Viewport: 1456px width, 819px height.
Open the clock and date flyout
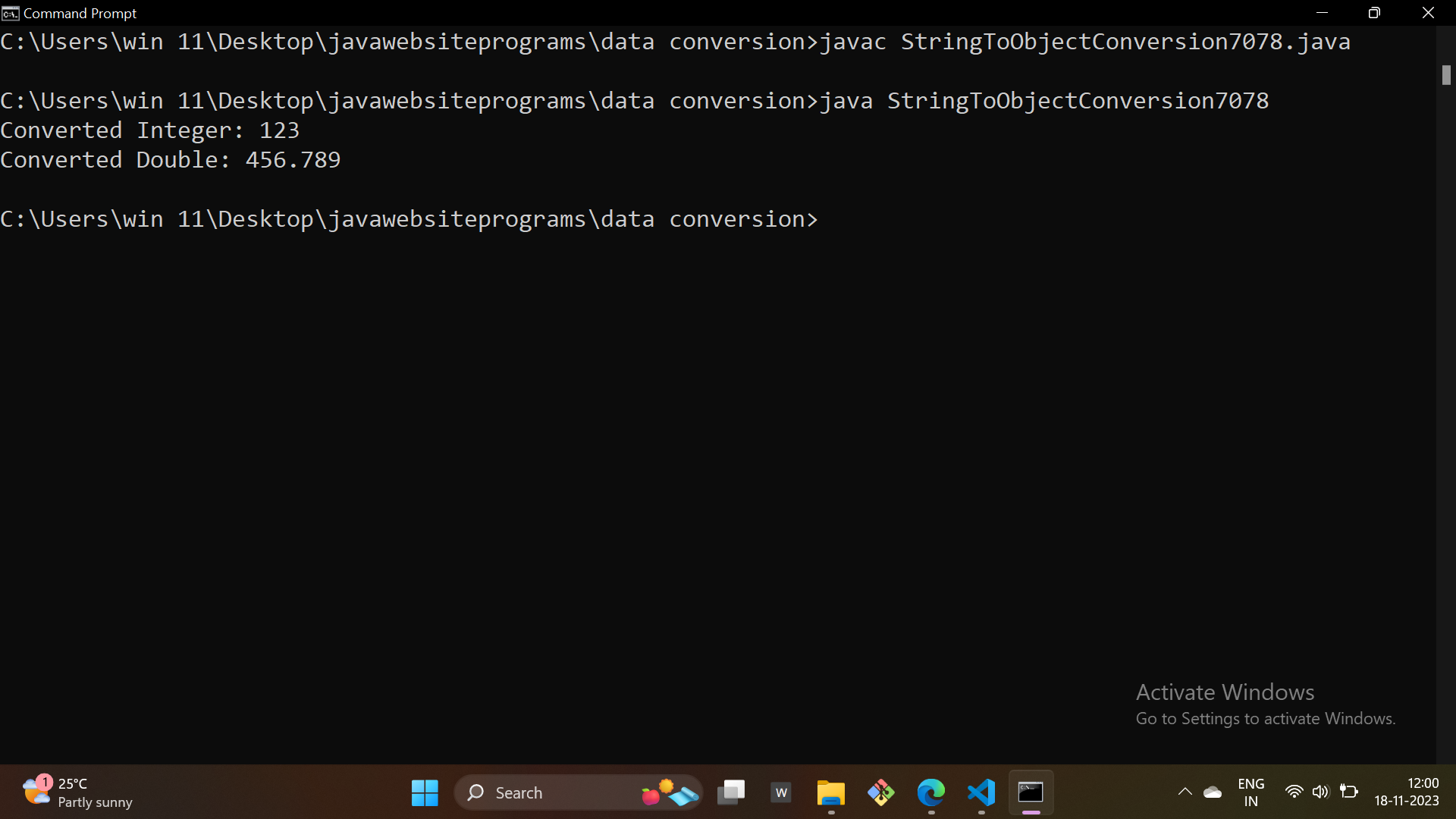1407,792
